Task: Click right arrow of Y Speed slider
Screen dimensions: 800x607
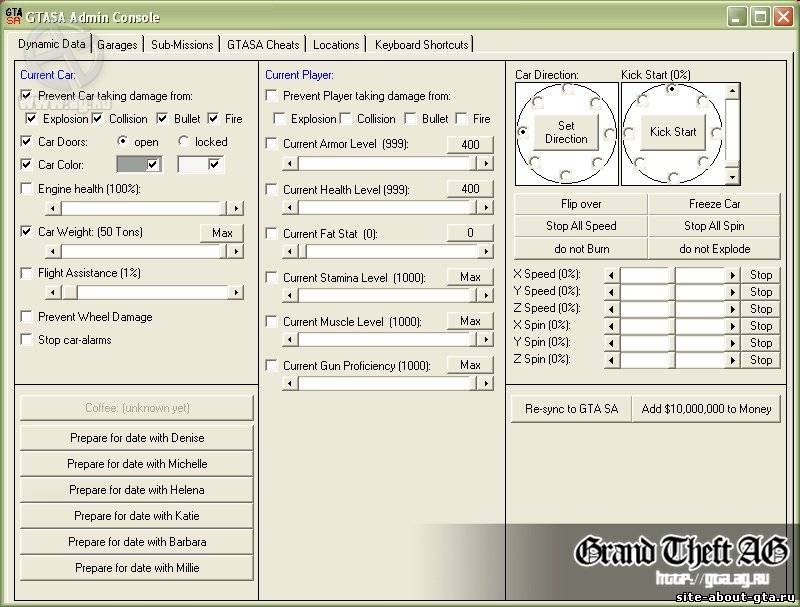Action: 732,292
